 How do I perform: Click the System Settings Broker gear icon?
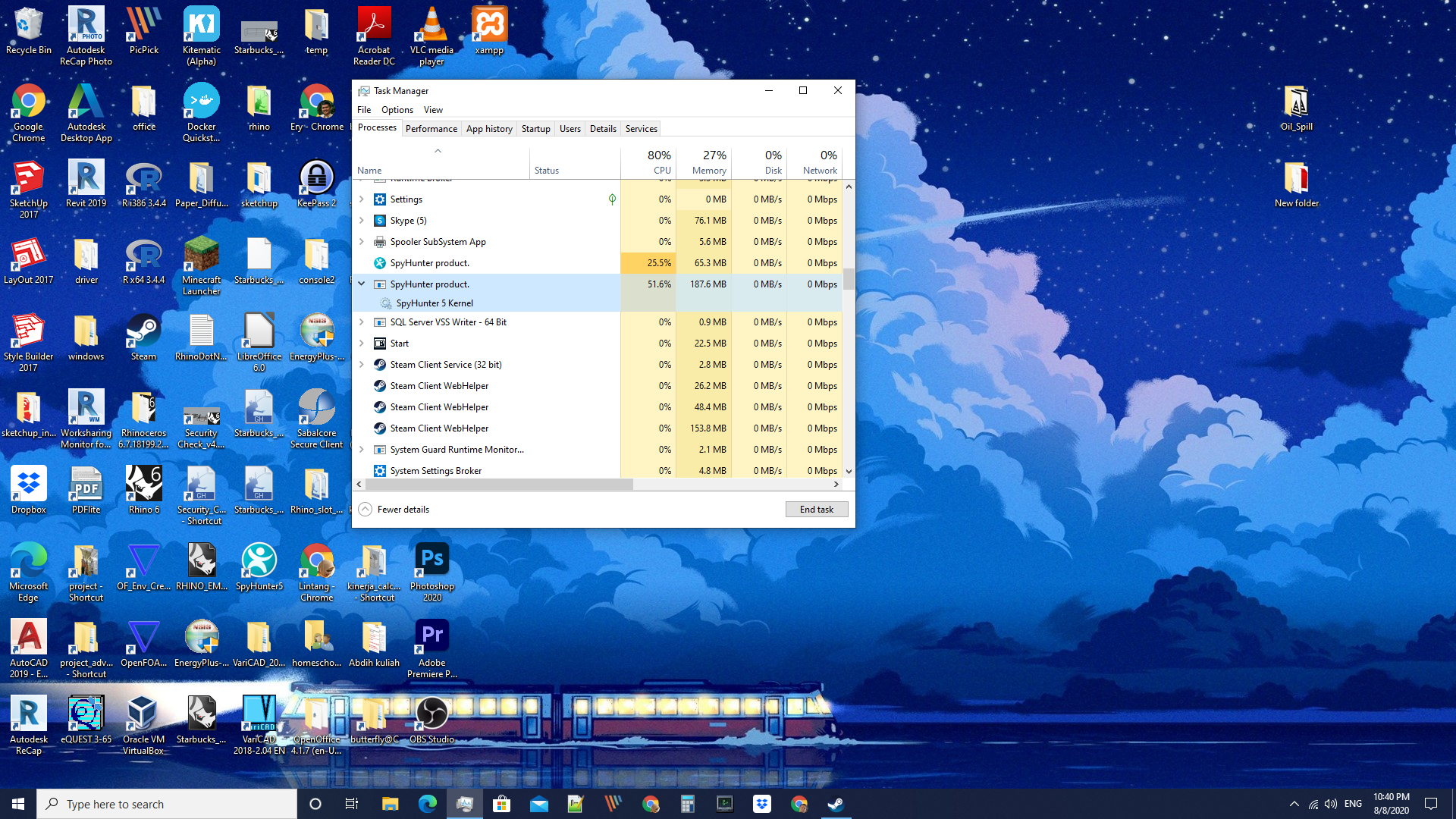point(380,471)
